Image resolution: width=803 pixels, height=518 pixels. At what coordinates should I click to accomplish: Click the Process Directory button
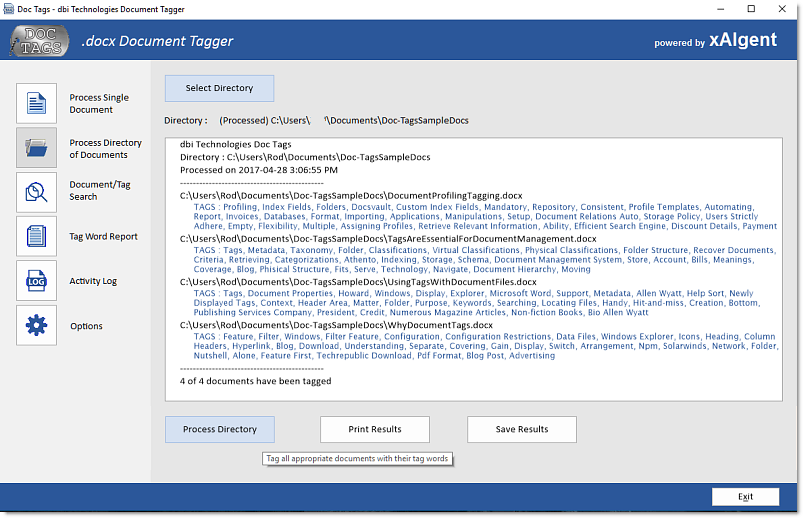point(220,429)
